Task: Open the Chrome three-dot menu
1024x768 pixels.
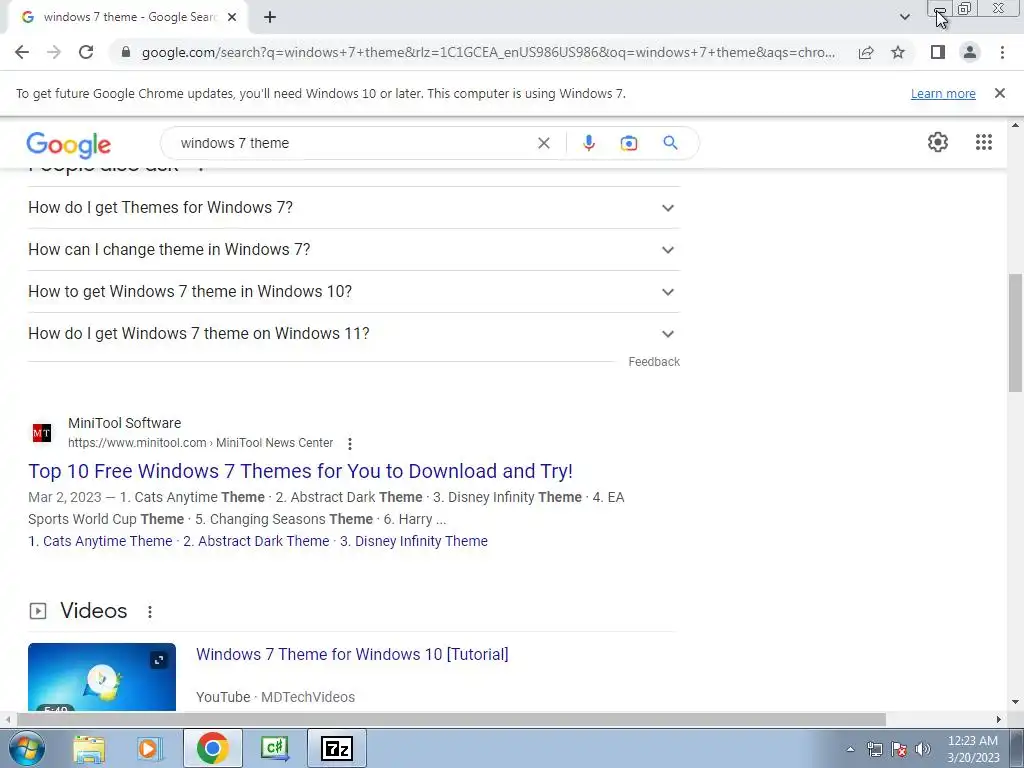Action: [x=1002, y=52]
